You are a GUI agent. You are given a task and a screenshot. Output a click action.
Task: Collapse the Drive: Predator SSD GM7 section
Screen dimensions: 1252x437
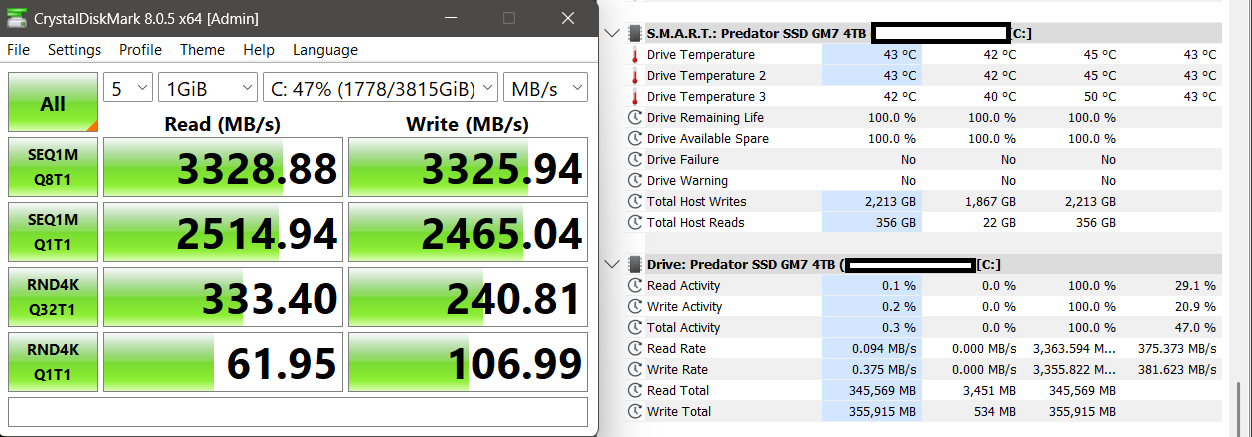click(x=613, y=264)
